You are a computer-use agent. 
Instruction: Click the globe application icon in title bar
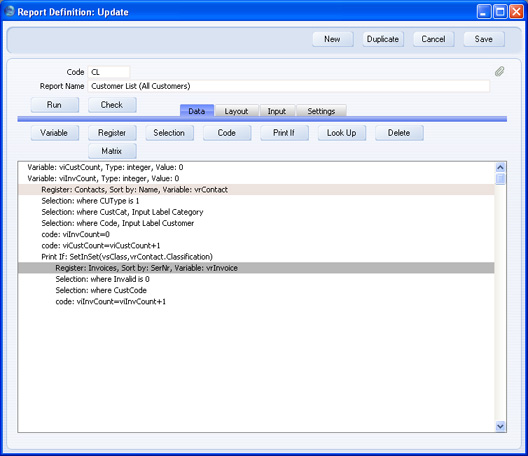pos(9,11)
